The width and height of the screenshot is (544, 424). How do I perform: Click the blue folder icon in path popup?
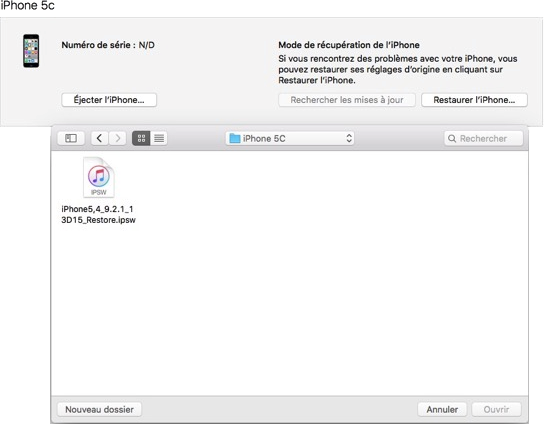tap(235, 138)
